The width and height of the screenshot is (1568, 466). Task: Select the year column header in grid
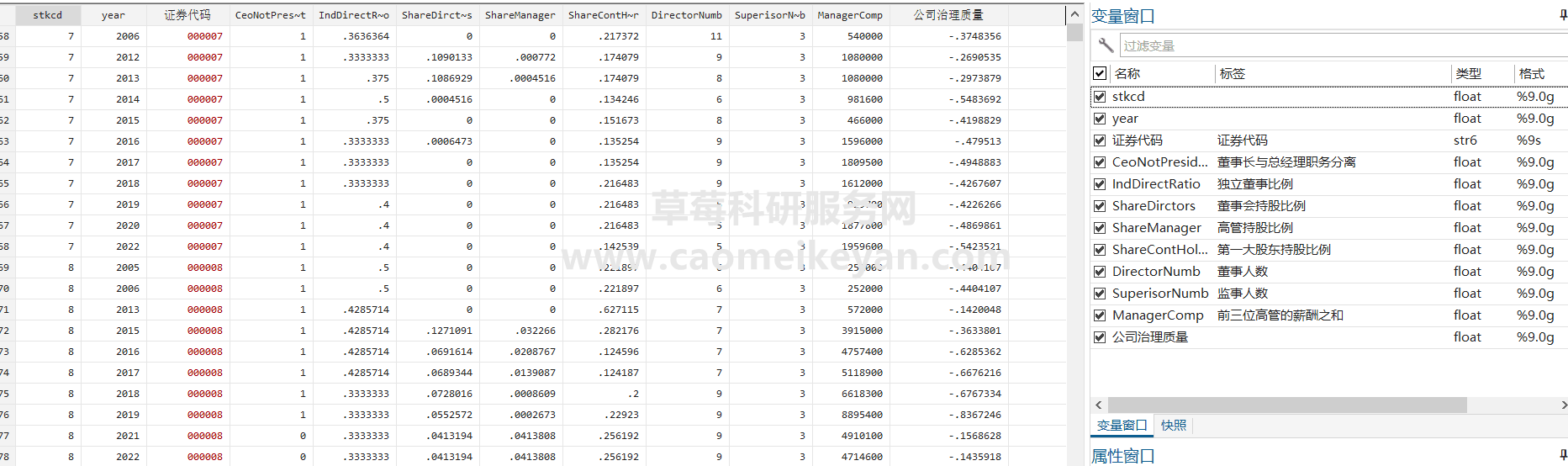coord(114,15)
